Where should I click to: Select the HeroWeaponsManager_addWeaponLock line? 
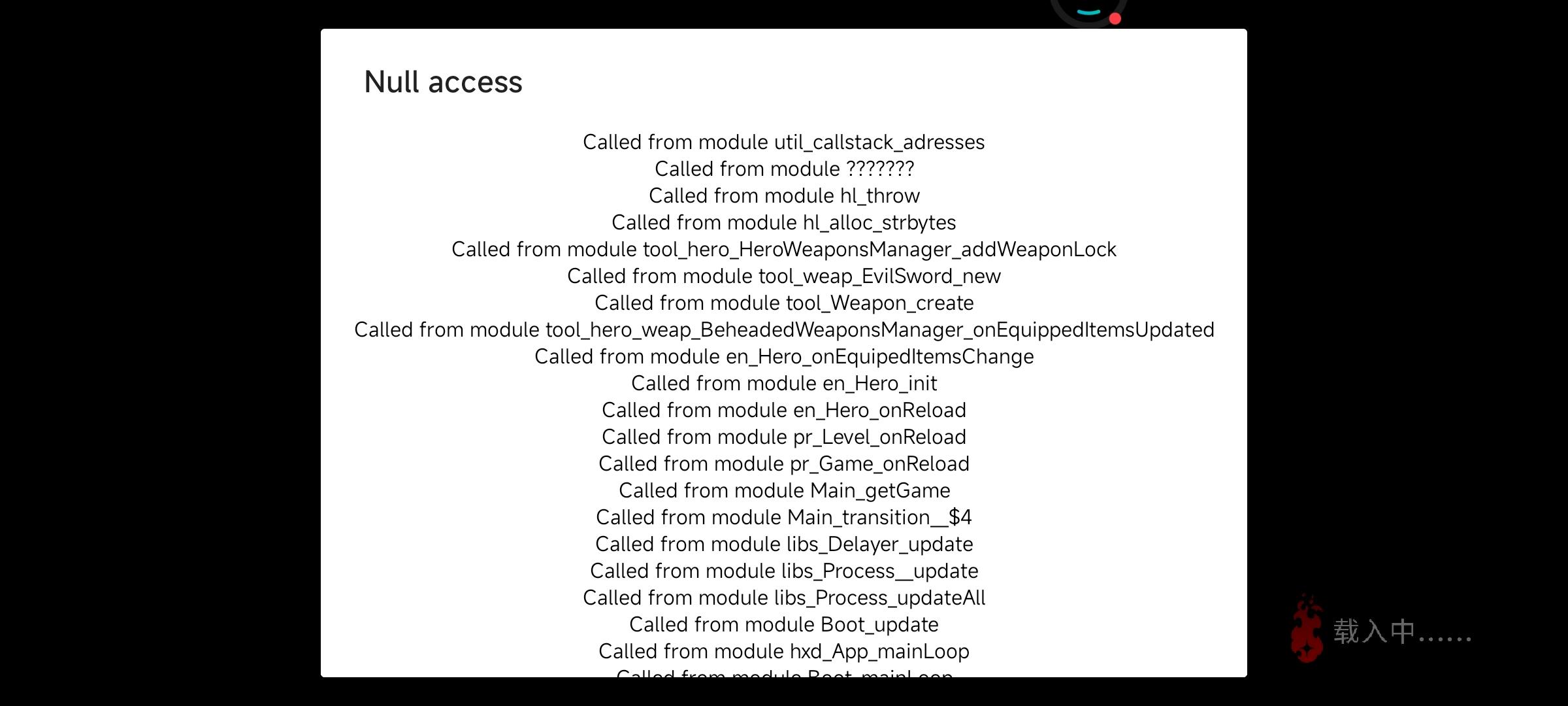(783, 250)
